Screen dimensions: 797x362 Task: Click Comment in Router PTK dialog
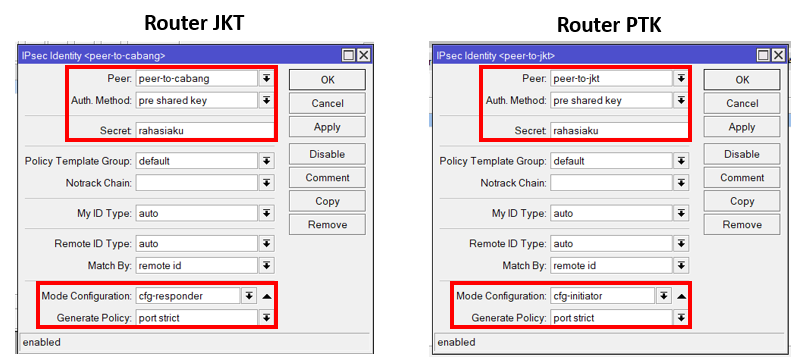pos(742,177)
